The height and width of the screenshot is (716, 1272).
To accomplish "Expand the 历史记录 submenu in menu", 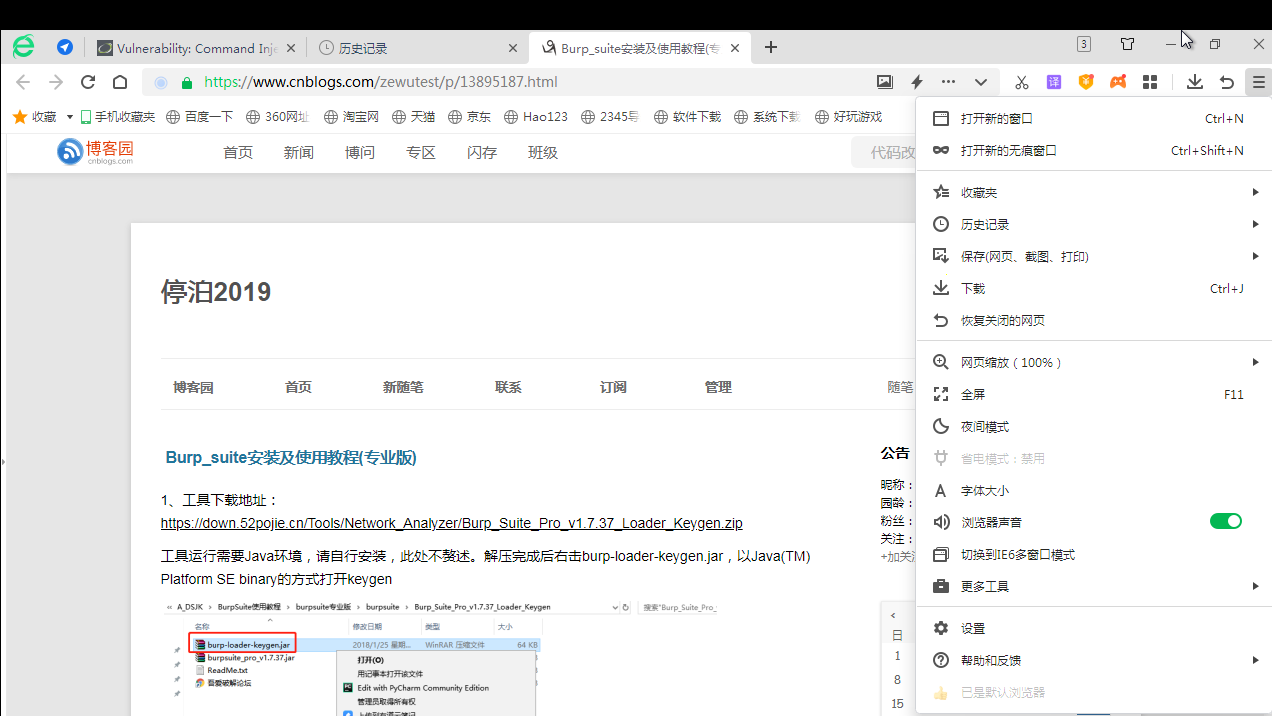I will pyautogui.click(x=1093, y=224).
